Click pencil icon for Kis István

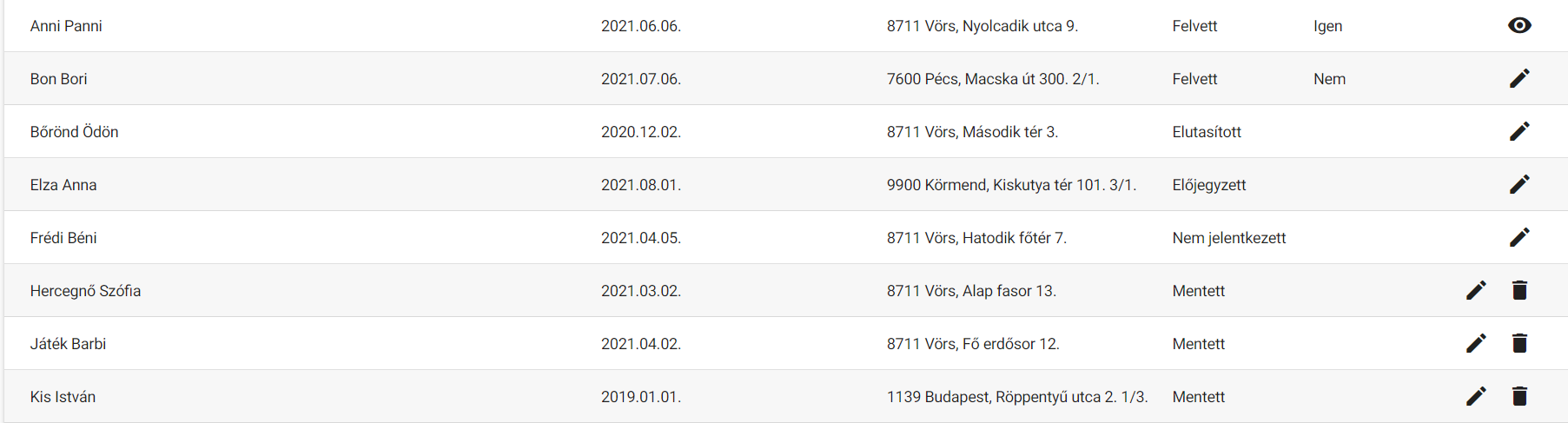click(1476, 396)
